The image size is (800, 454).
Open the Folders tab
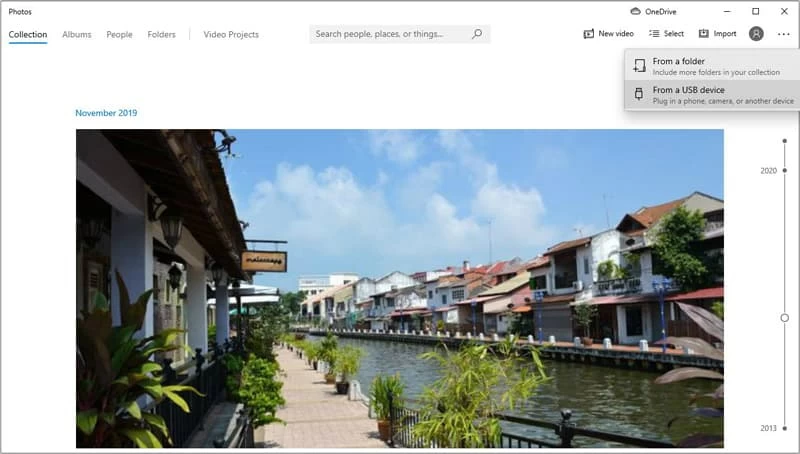pyautogui.click(x=161, y=34)
